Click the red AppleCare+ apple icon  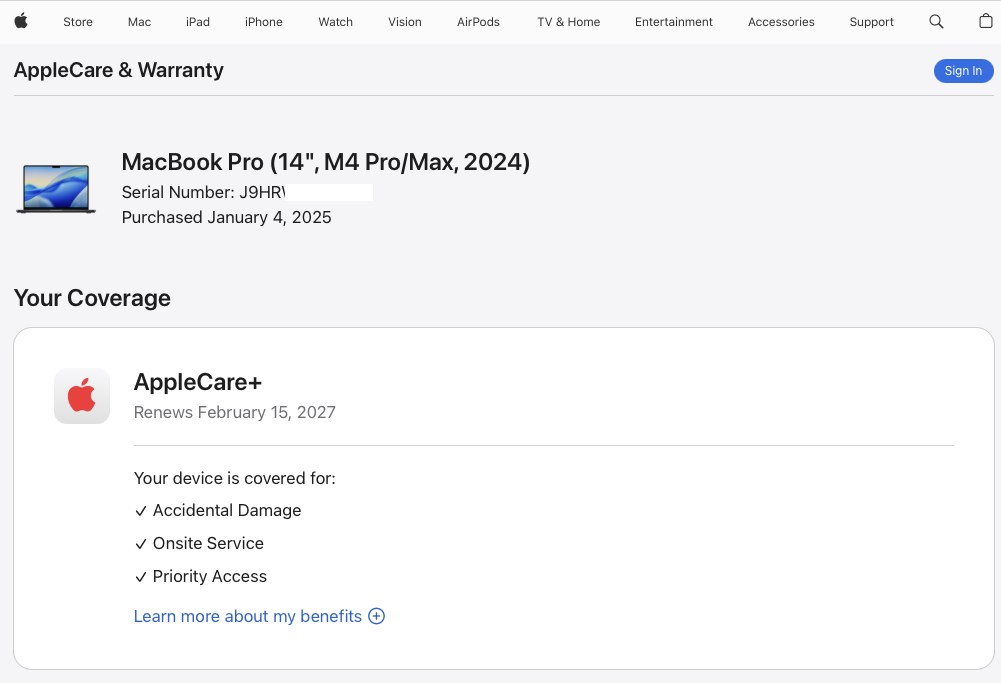(x=82, y=396)
